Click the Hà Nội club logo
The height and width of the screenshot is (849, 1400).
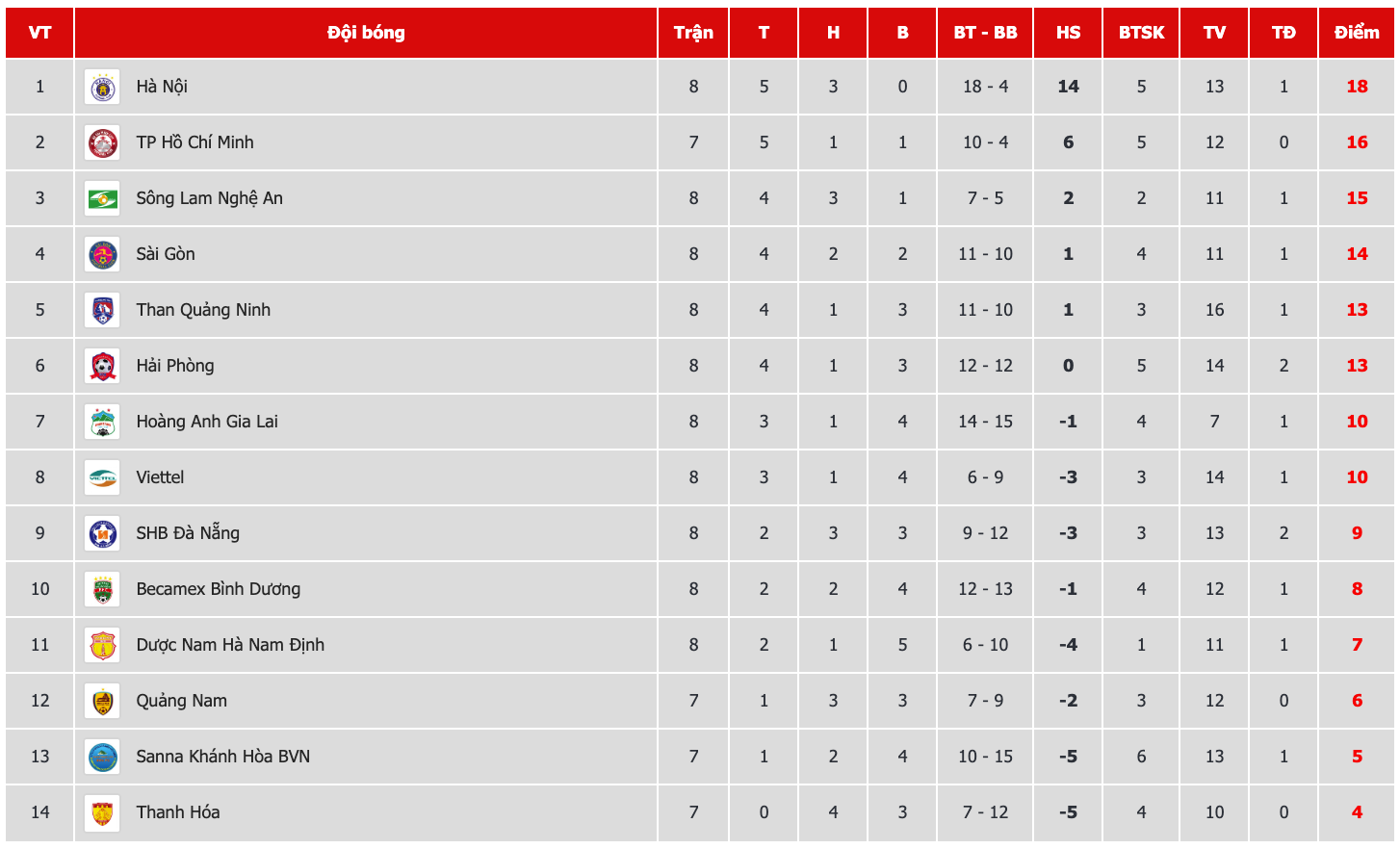click(102, 88)
